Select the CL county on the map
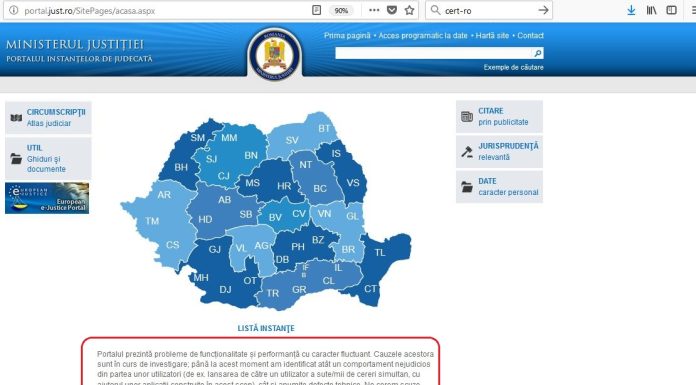Viewport: 696px width, 385px height. [x=328, y=281]
